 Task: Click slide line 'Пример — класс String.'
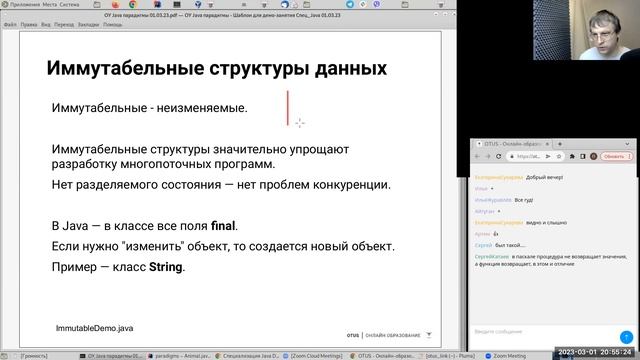point(118,267)
